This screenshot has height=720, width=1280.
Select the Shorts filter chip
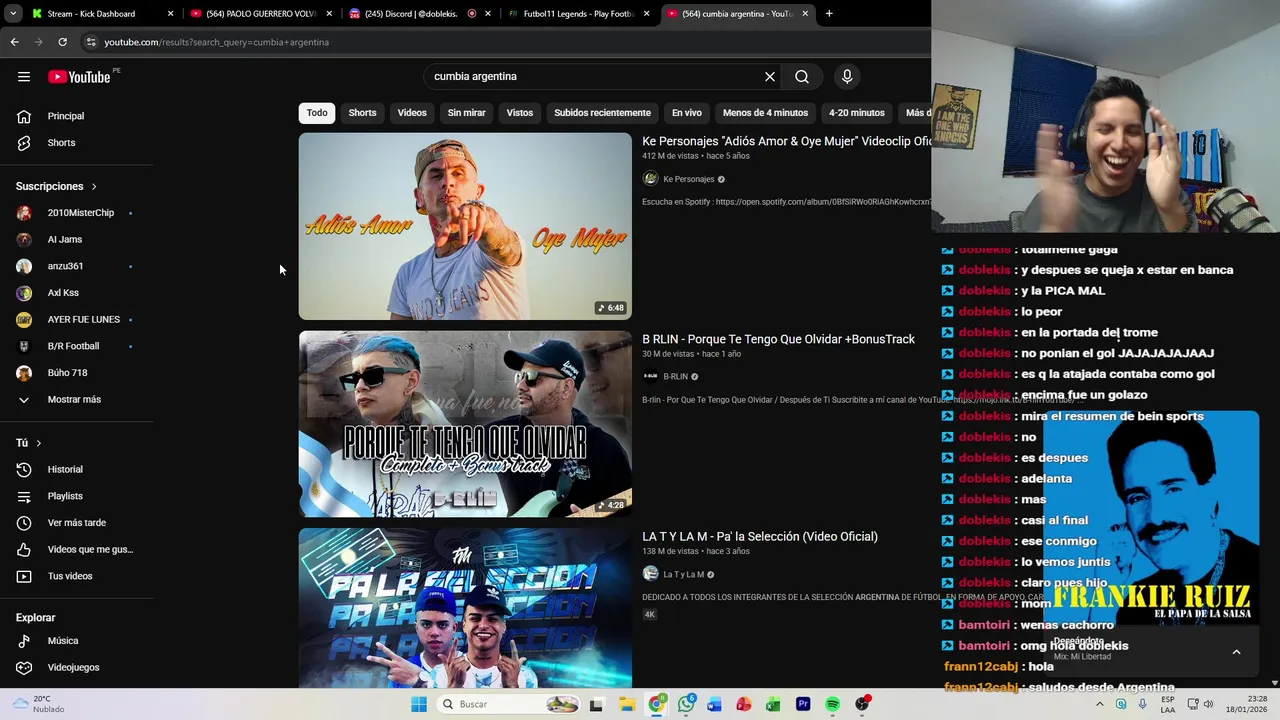pyautogui.click(x=362, y=113)
